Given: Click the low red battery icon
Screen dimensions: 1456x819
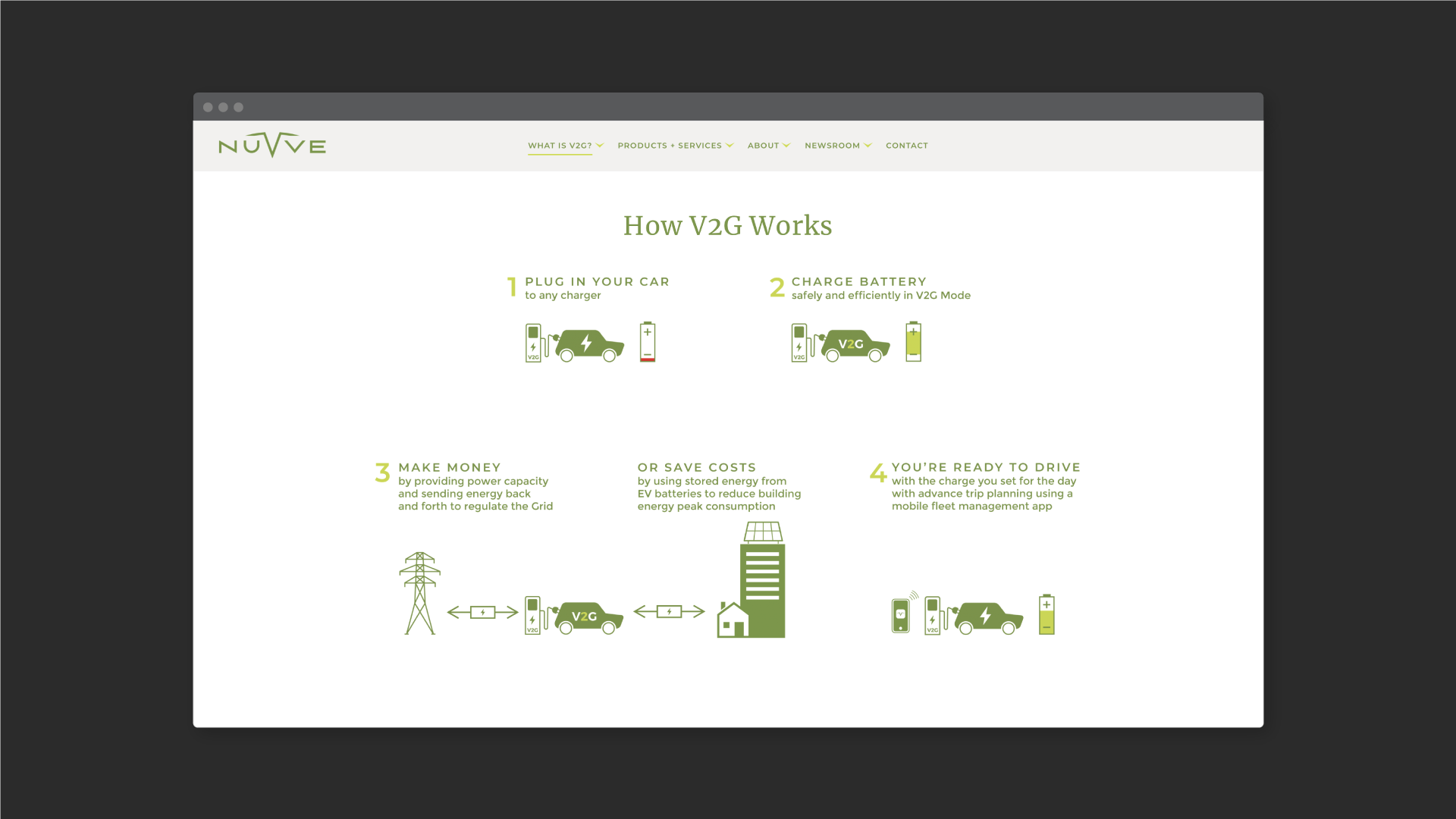Looking at the screenshot, I should (x=648, y=341).
